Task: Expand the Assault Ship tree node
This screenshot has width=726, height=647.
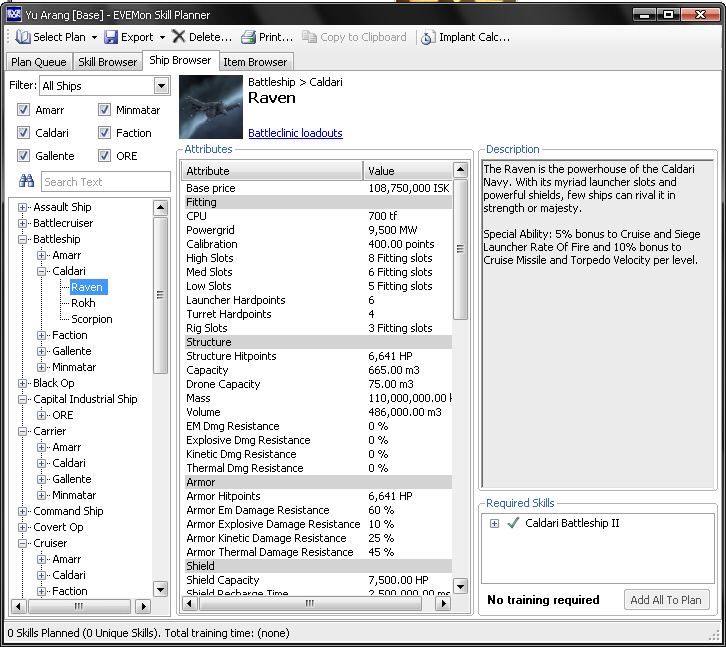Action: pos(22,207)
